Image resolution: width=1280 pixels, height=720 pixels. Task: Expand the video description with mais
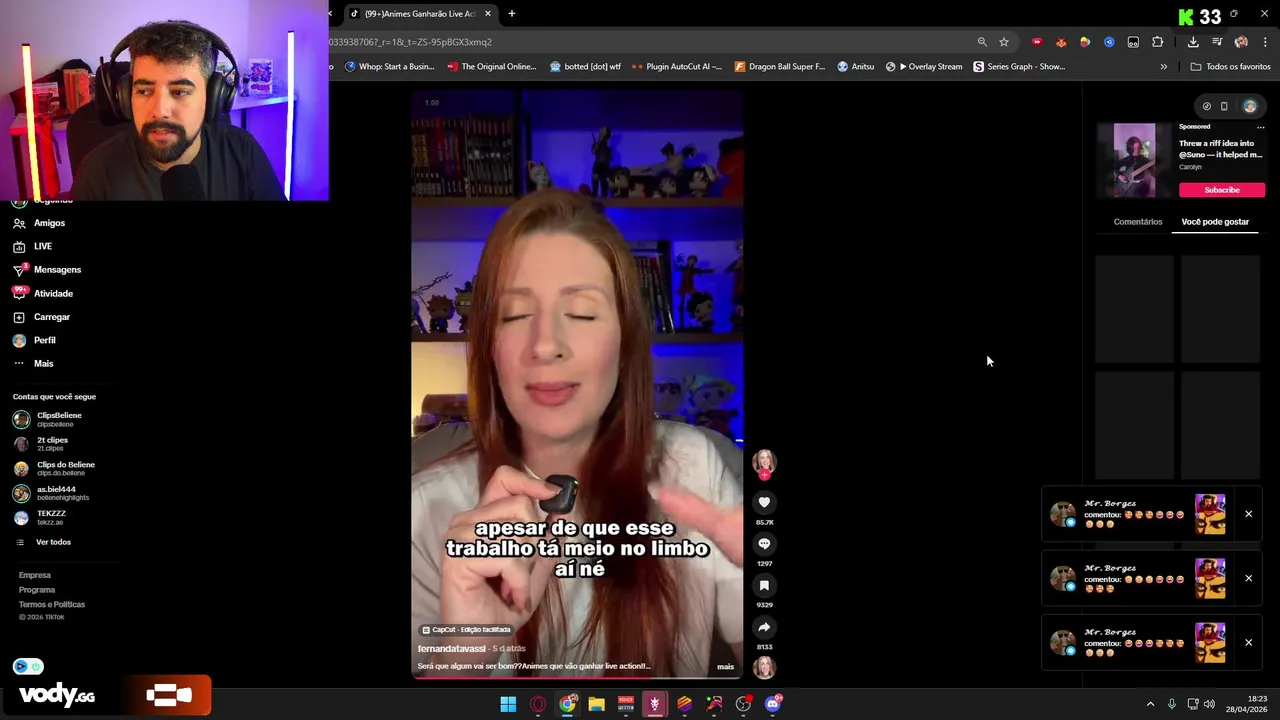click(x=725, y=667)
